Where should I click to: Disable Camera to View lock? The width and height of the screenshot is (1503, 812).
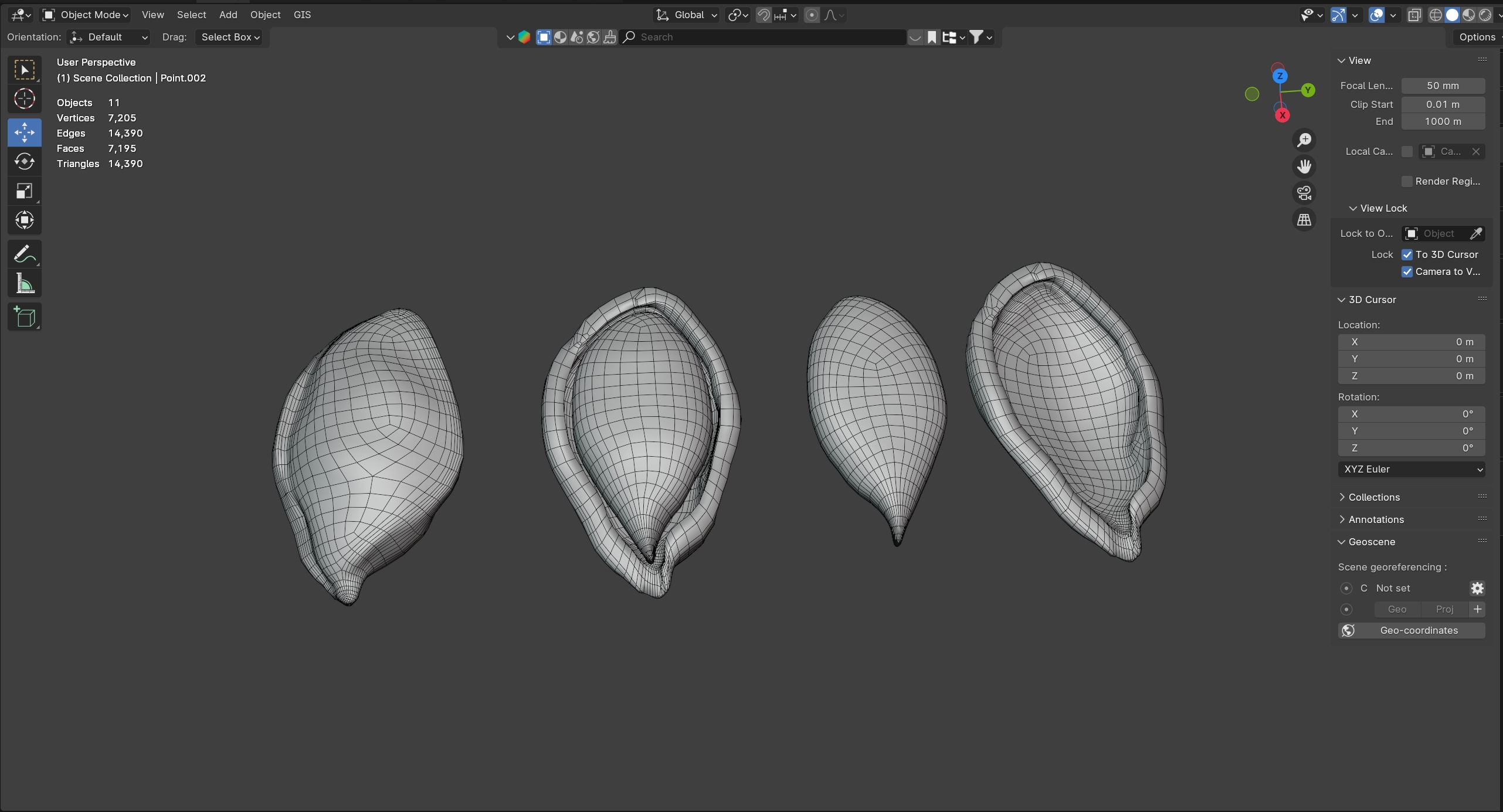[x=1407, y=271]
